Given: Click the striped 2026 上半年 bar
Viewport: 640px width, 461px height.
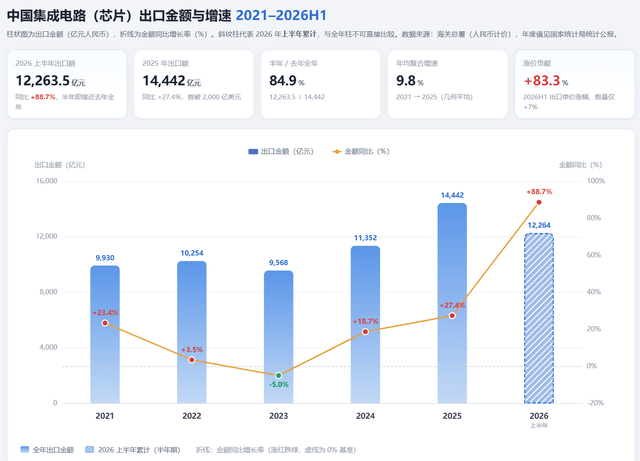Looking at the screenshot, I should pyautogui.click(x=539, y=318).
